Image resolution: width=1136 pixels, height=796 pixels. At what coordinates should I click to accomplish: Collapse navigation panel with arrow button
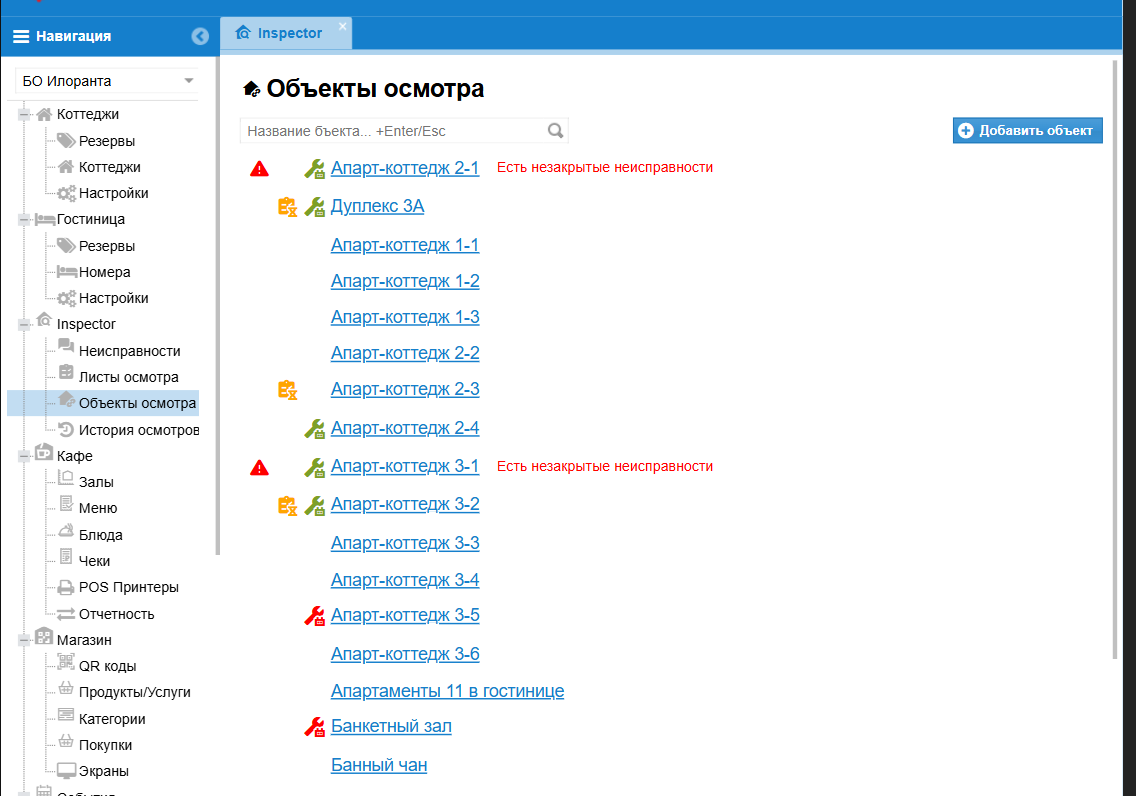click(x=200, y=36)
